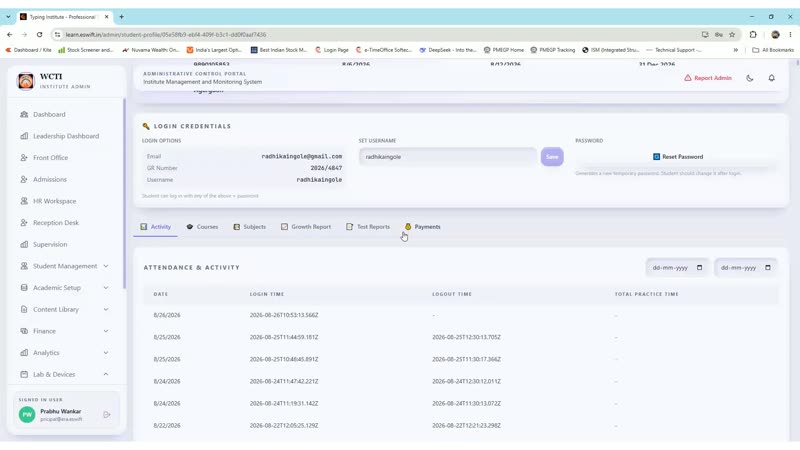Select the 8/22/2026 attendance row date
The image size is (800, 450).
[x=167, y=426]
